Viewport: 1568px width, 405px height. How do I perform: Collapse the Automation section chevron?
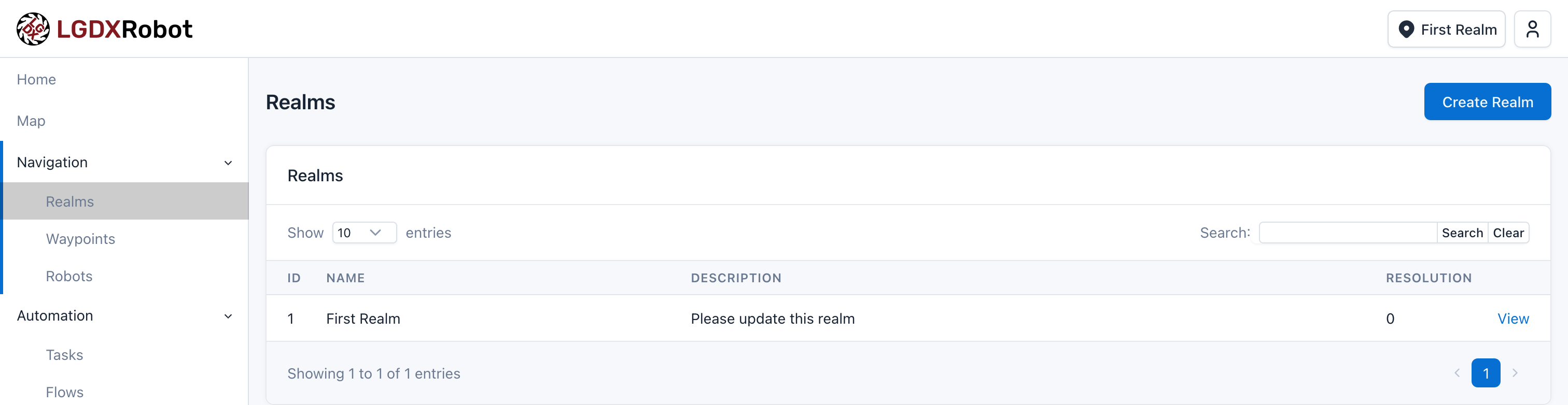tap(228, 315)
